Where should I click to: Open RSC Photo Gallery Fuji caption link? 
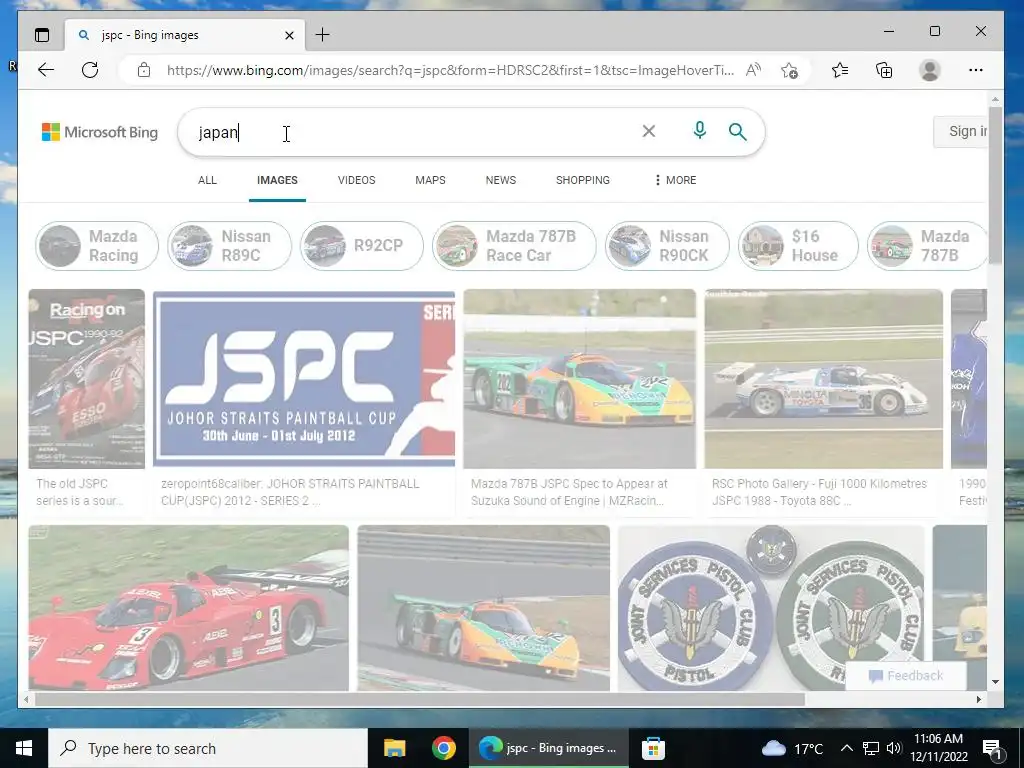[x=820, y=492]
